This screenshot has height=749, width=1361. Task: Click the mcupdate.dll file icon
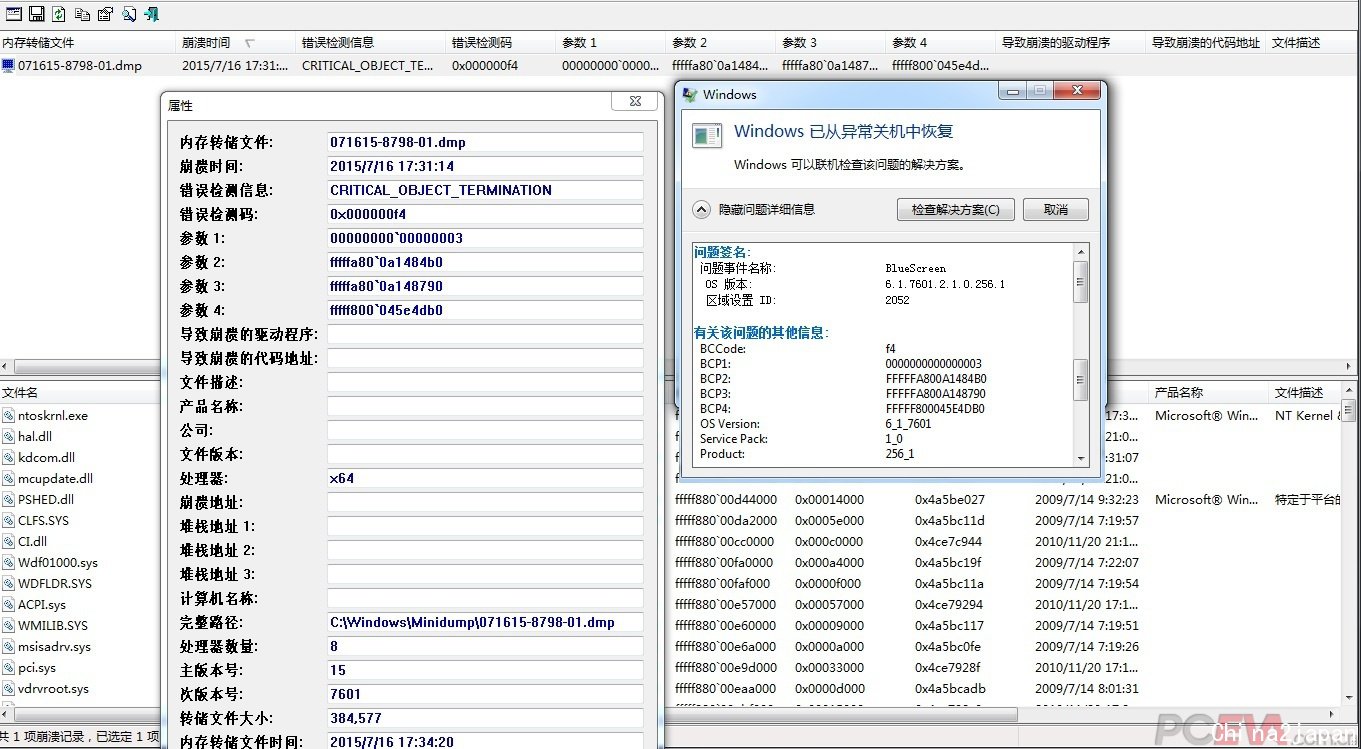[8, 479]
